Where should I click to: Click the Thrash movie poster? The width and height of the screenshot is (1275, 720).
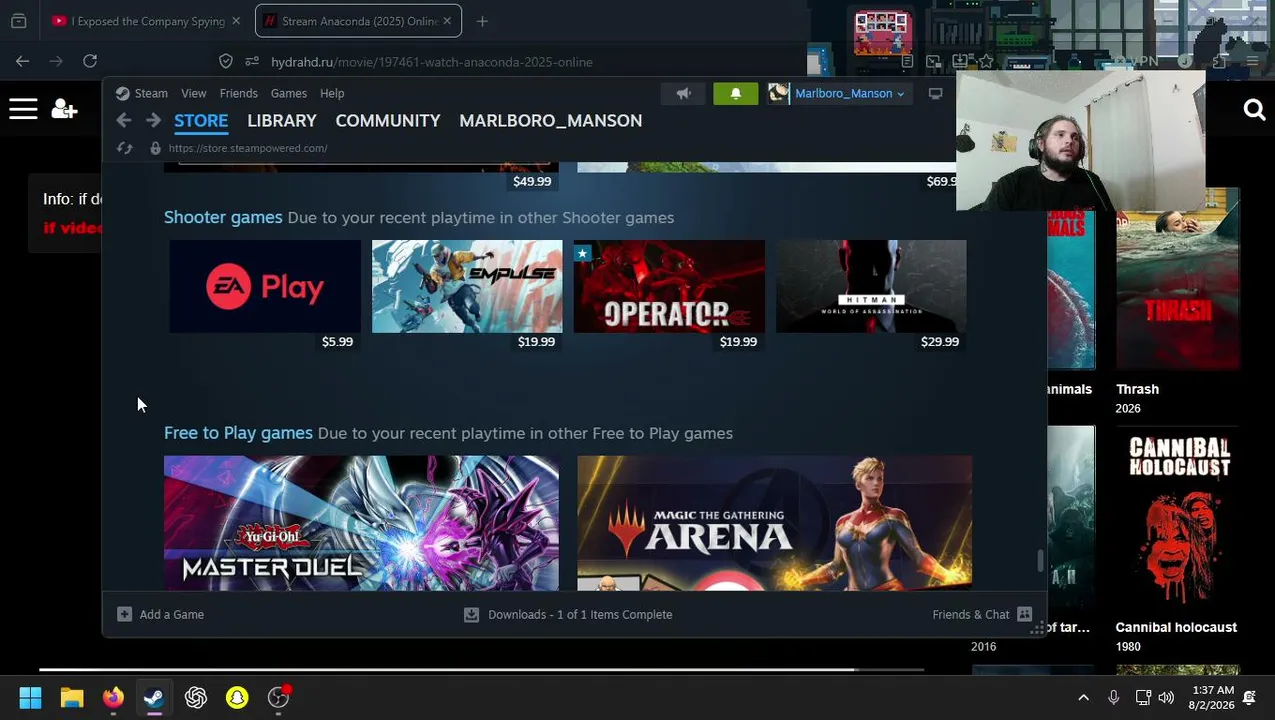coord(1178,279)
